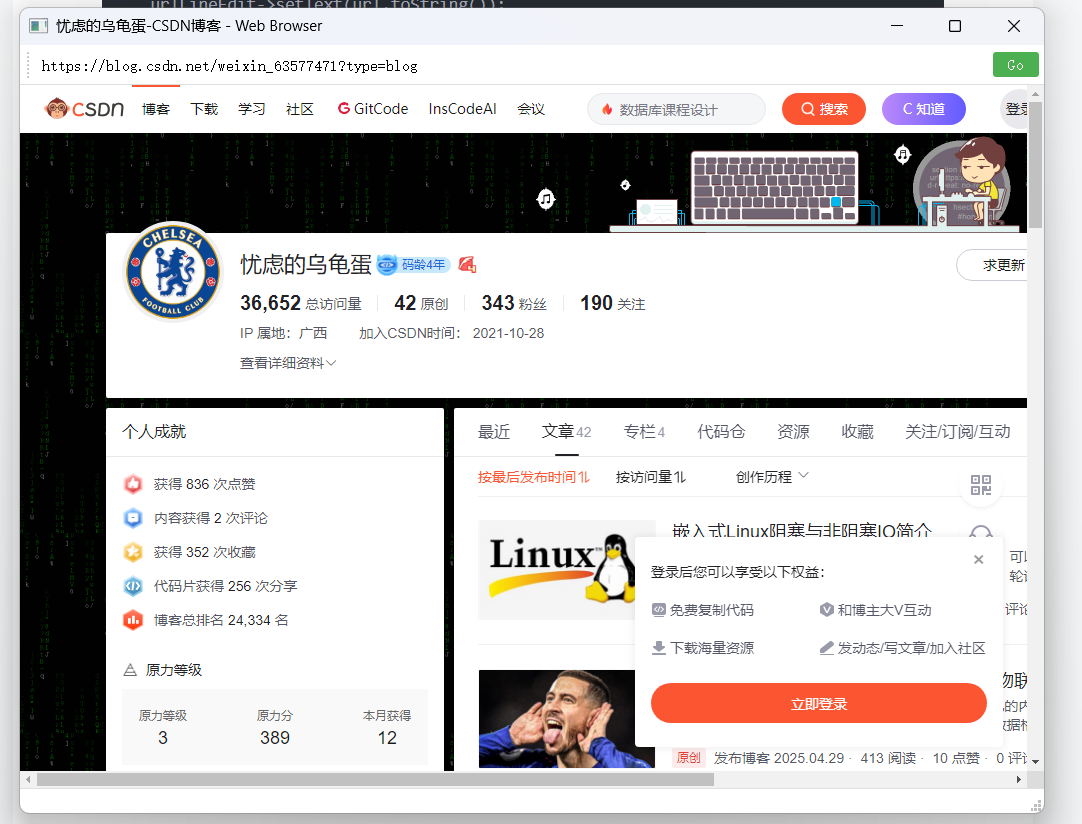Click the flame icon in search box

607,109
